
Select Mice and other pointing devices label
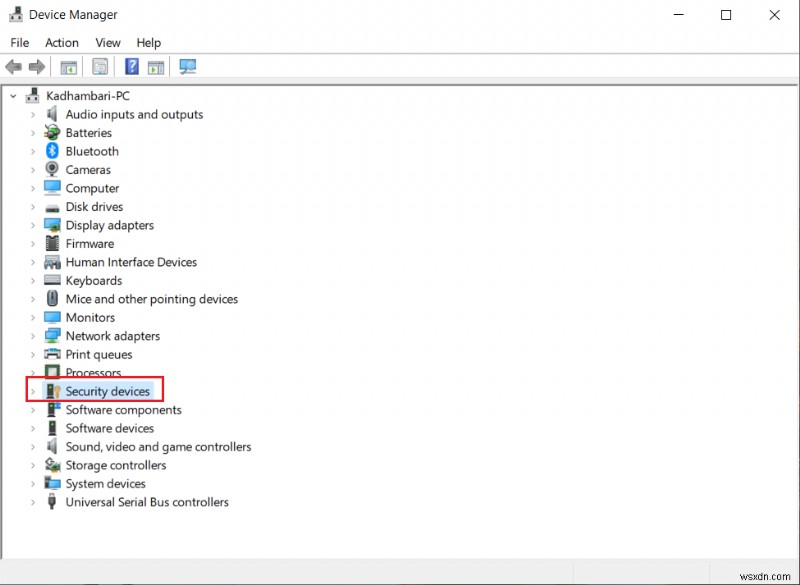(x=152, y=299)
